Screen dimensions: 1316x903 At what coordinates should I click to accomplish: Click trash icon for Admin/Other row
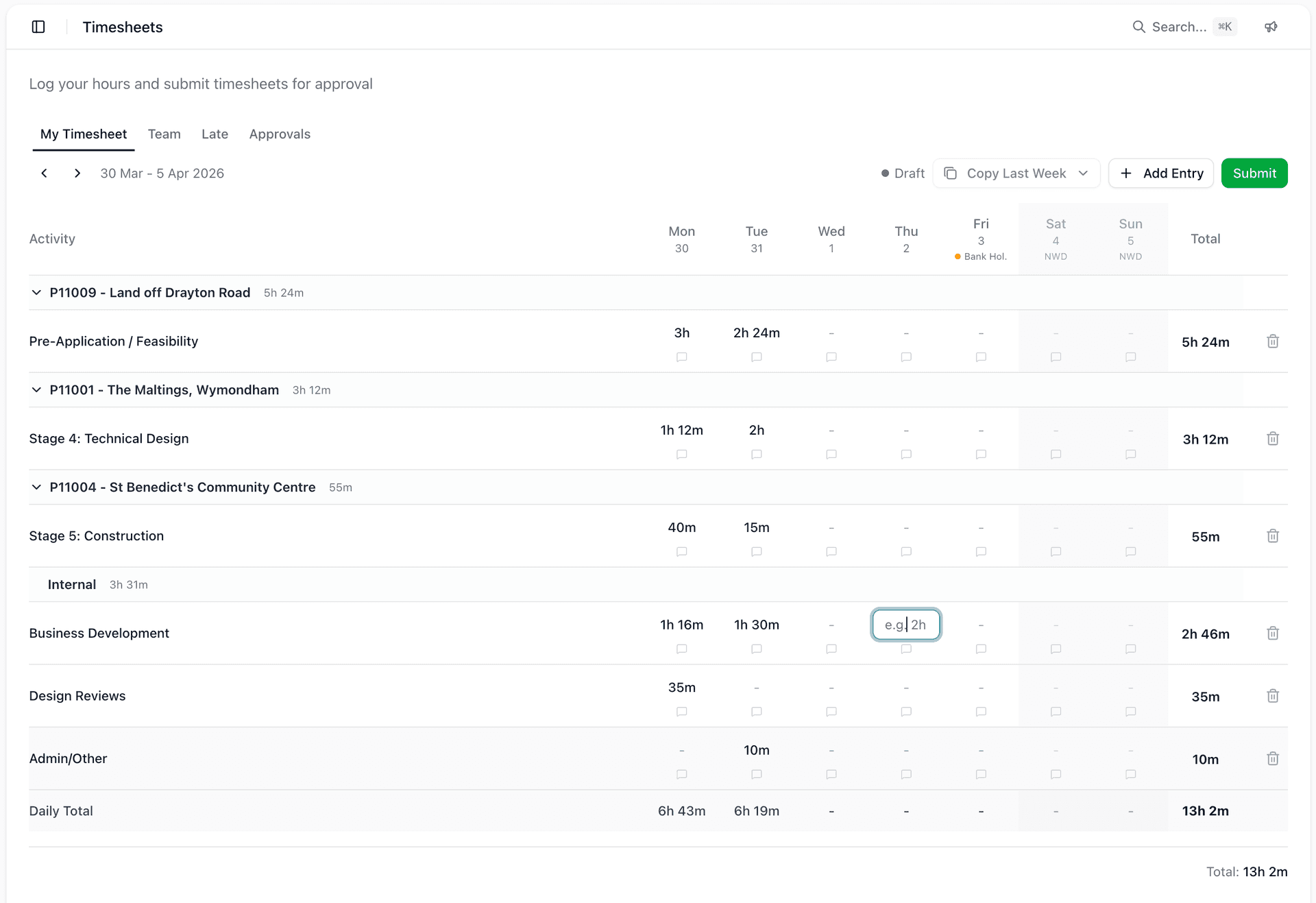point(1272,759)
